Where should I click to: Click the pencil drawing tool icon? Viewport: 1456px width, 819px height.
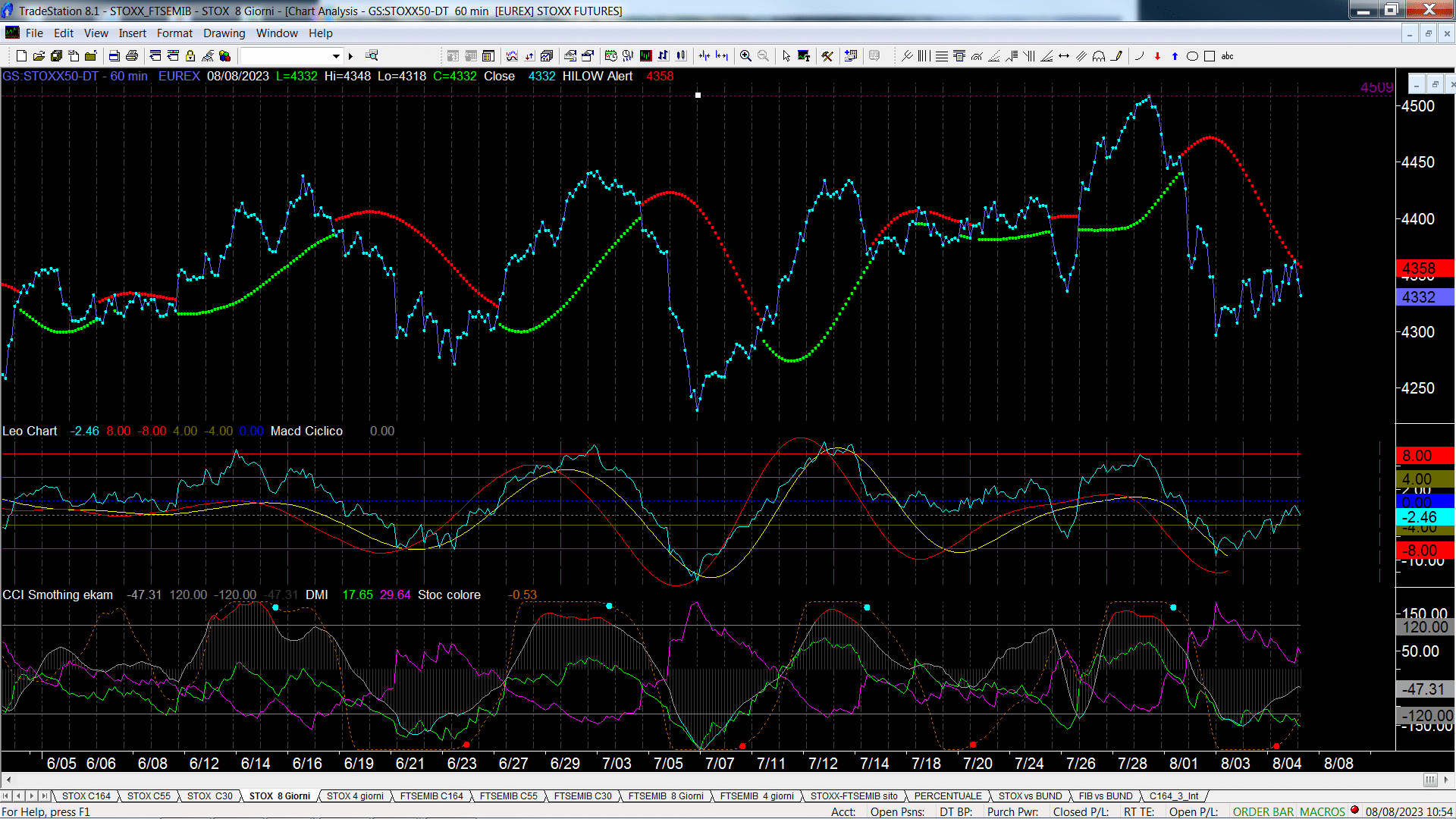[1116, 56]
